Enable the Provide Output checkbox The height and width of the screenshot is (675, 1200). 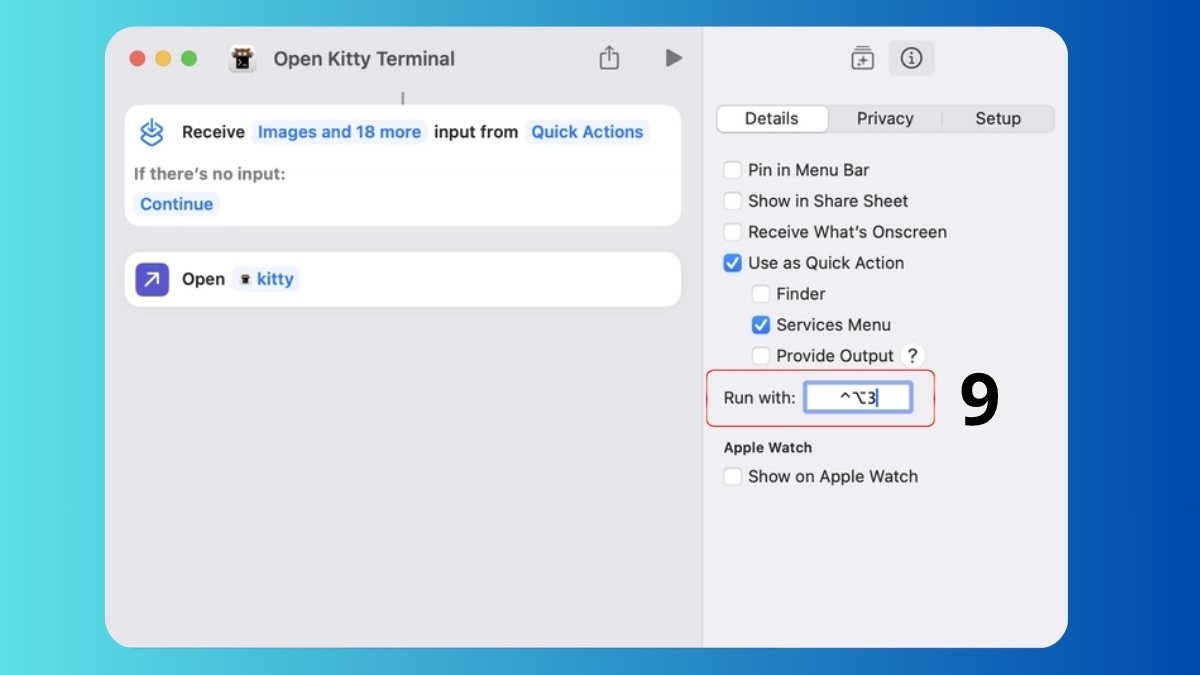tap(761, 356)
